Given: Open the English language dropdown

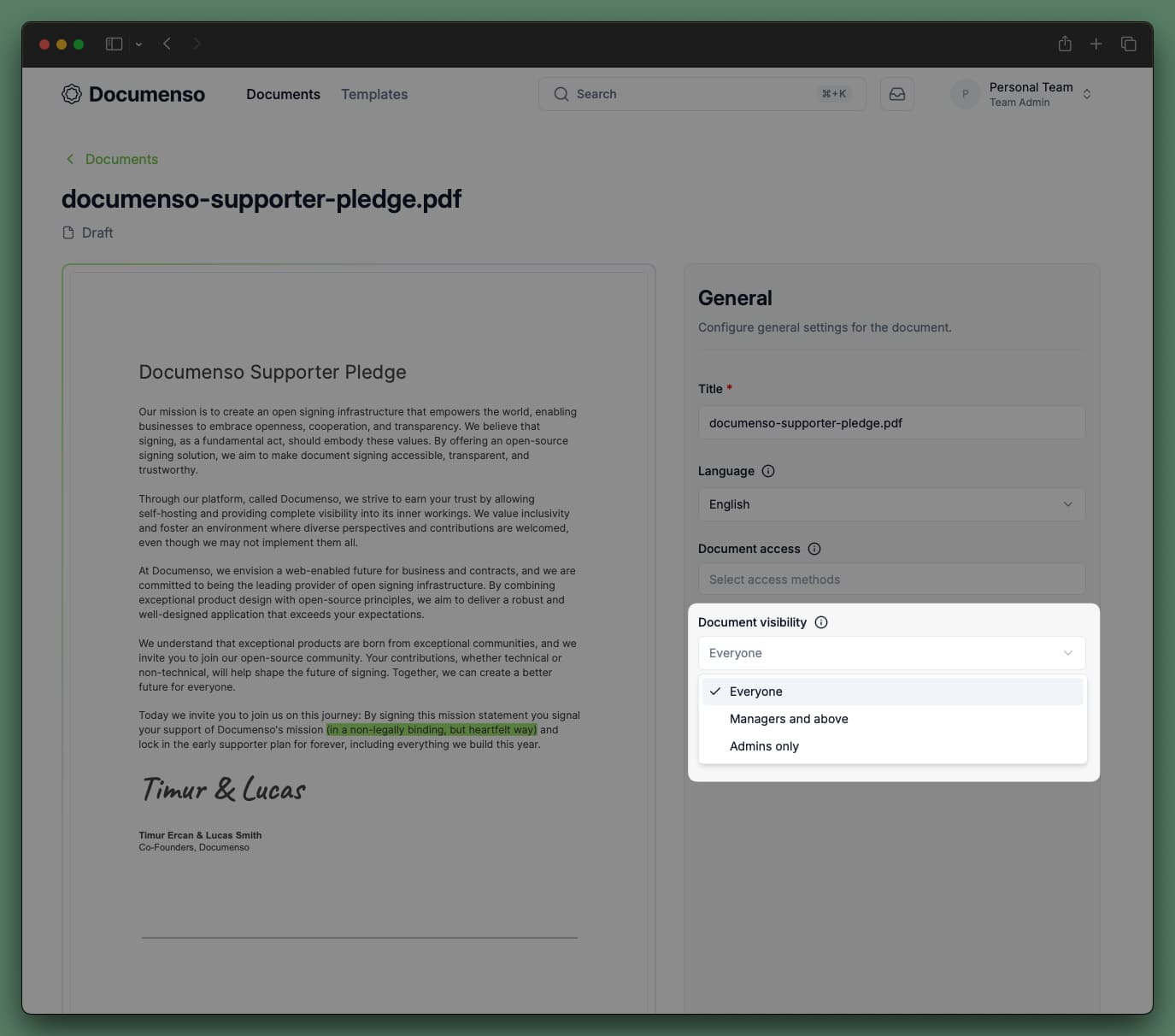Looking at the screenshot, I should (x=891, y=504).
